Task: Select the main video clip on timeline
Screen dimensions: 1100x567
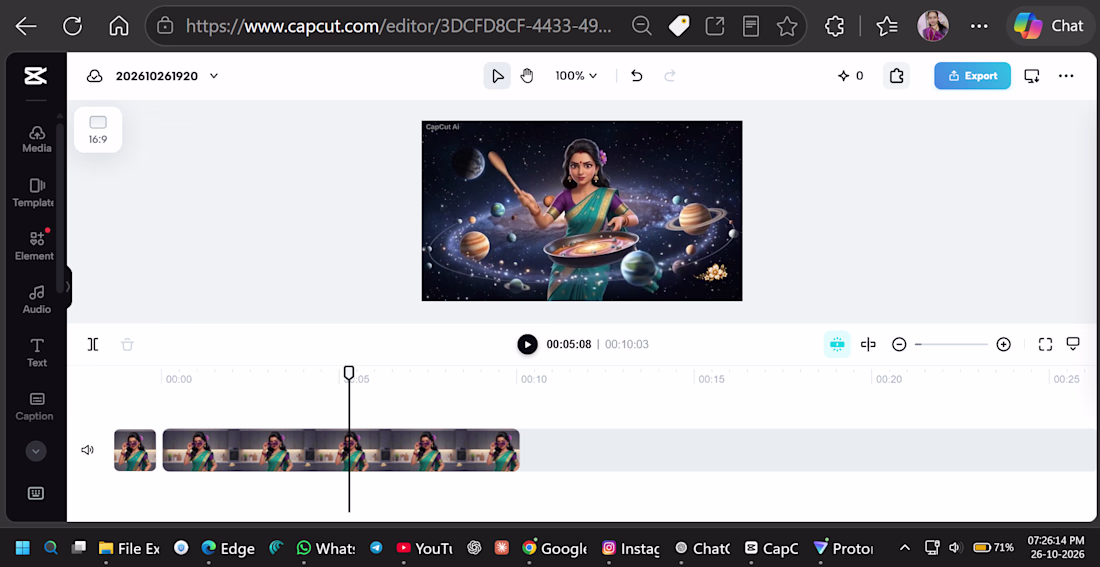Action: pos(341,450)
